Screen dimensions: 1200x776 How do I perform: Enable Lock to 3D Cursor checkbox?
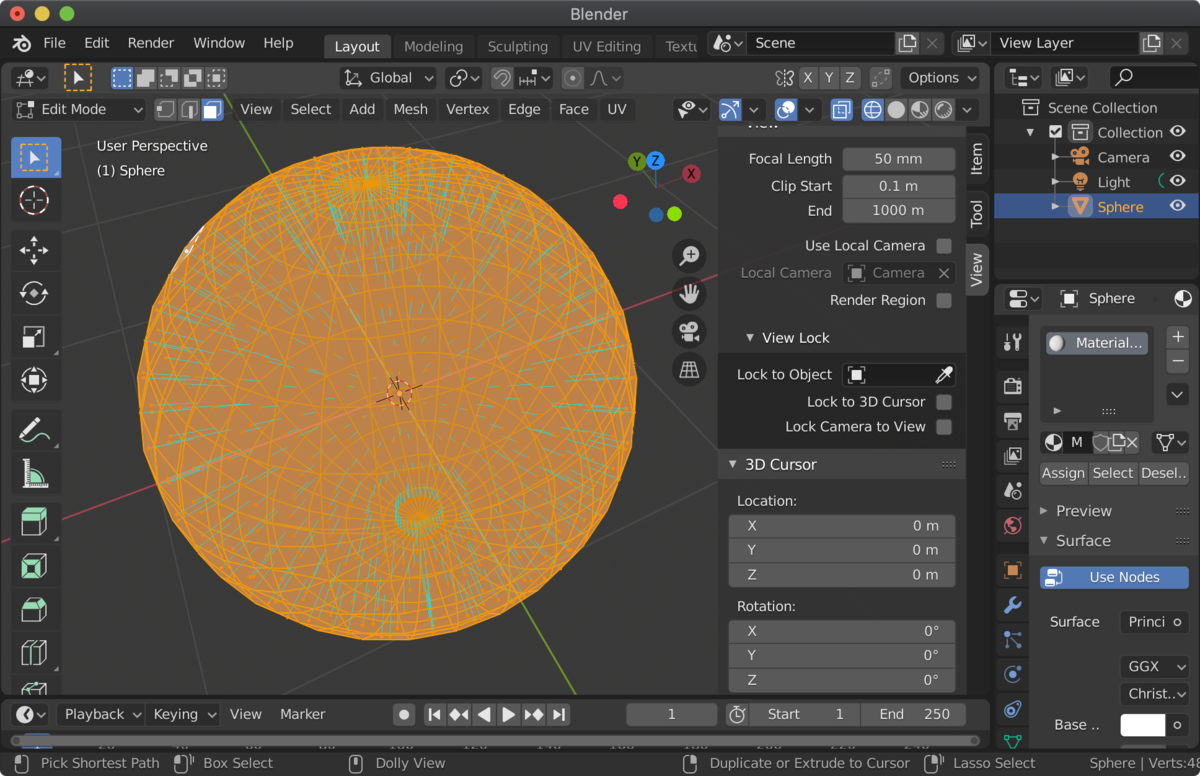tap(943, 402)
